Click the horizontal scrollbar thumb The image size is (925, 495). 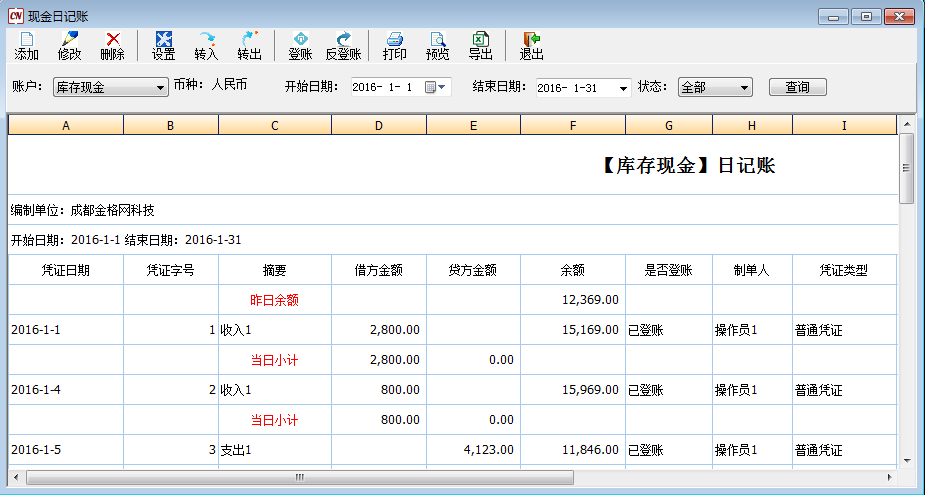(299, 478)
